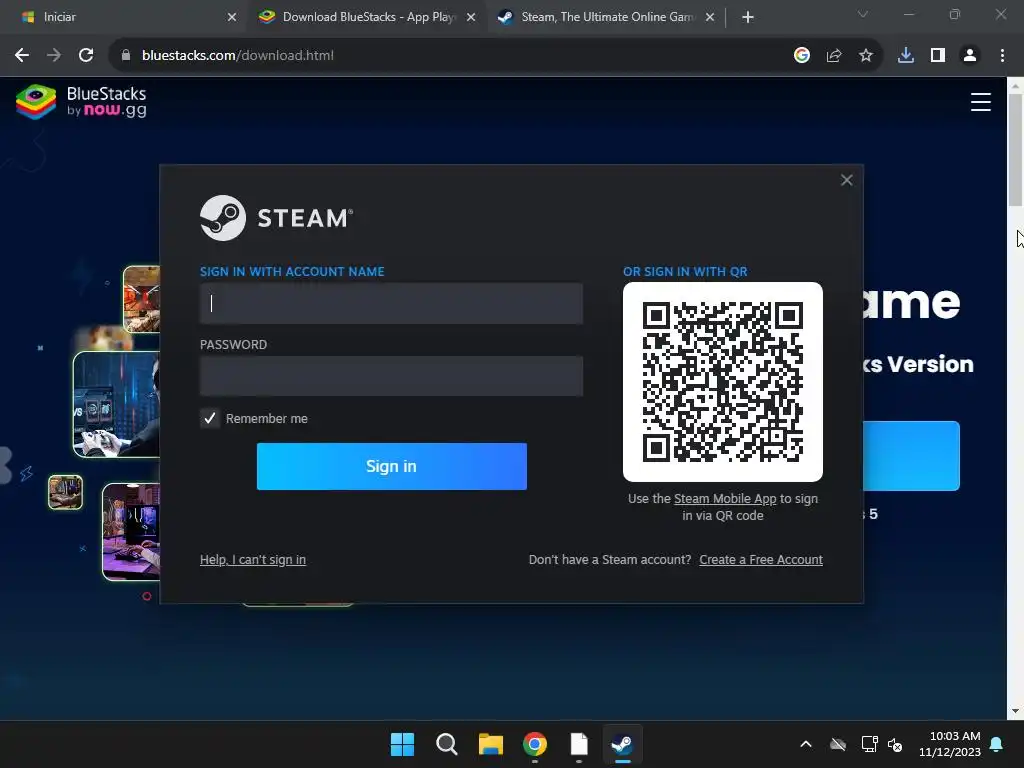1024x768 pixels.
Task: Click the share page icon
Action: (x=833, y=56)
